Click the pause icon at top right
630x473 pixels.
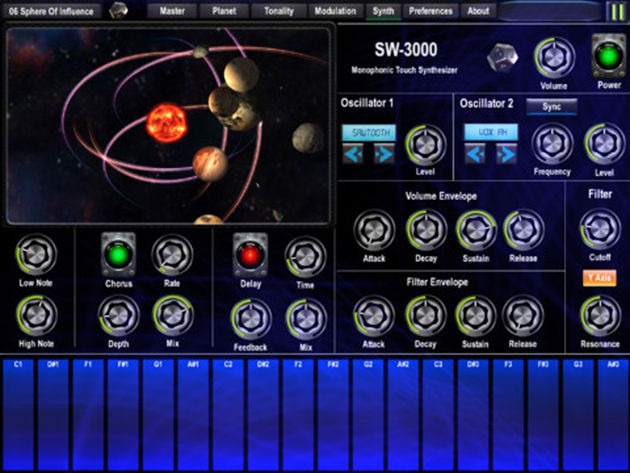coord(617,11)
